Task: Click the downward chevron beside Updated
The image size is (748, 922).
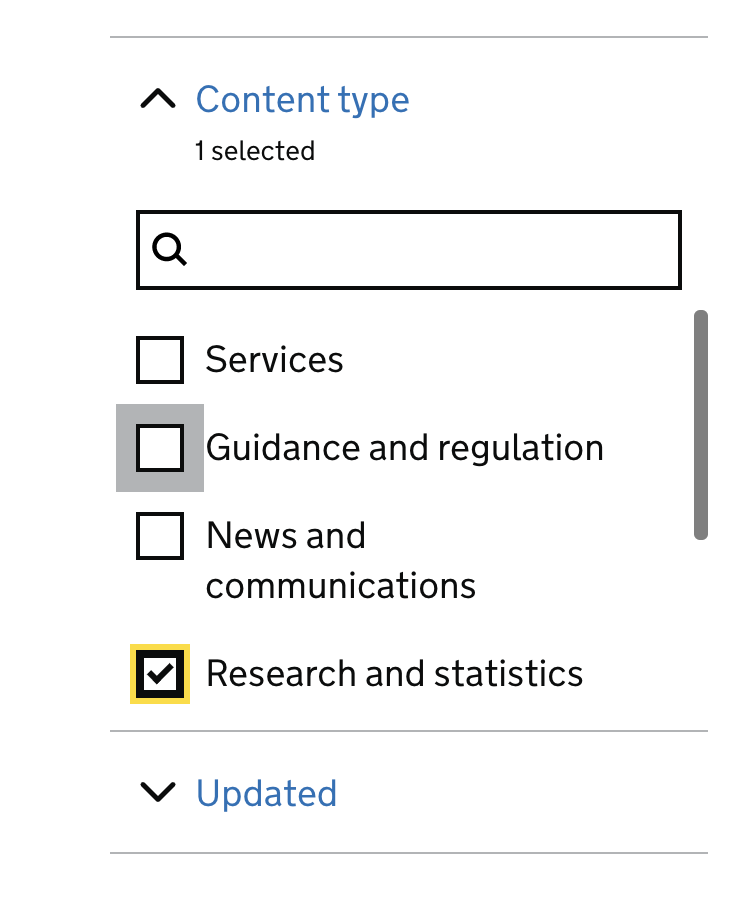Action: 158,793
